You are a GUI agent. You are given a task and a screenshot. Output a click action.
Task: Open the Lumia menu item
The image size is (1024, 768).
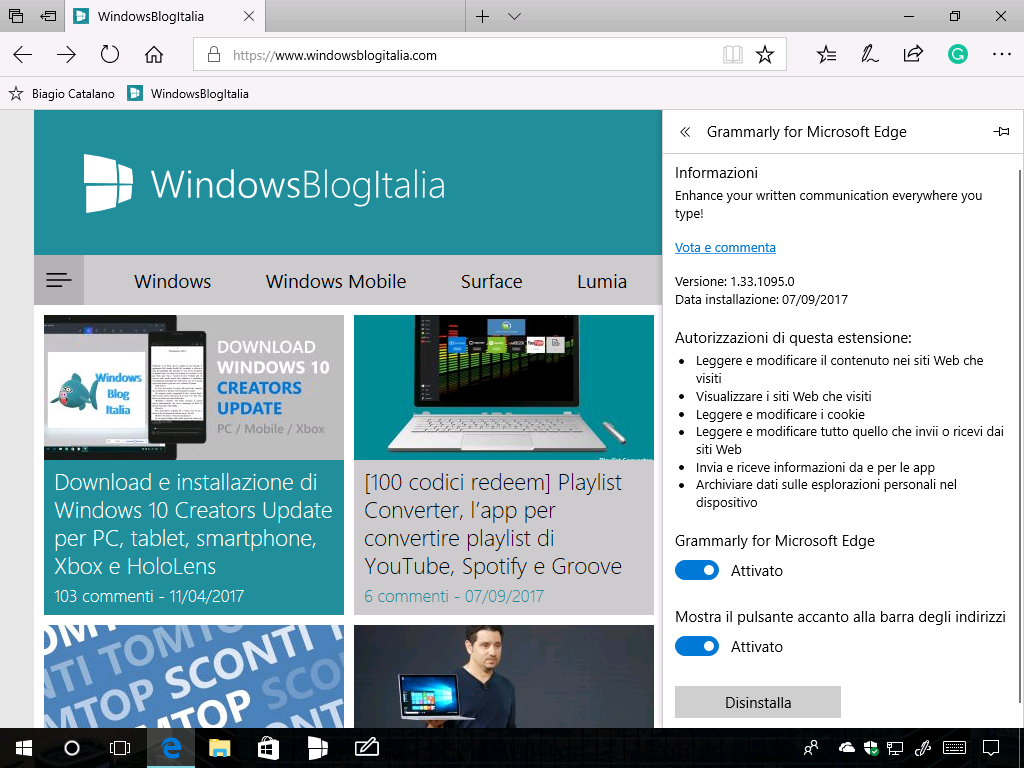(601, 281)
